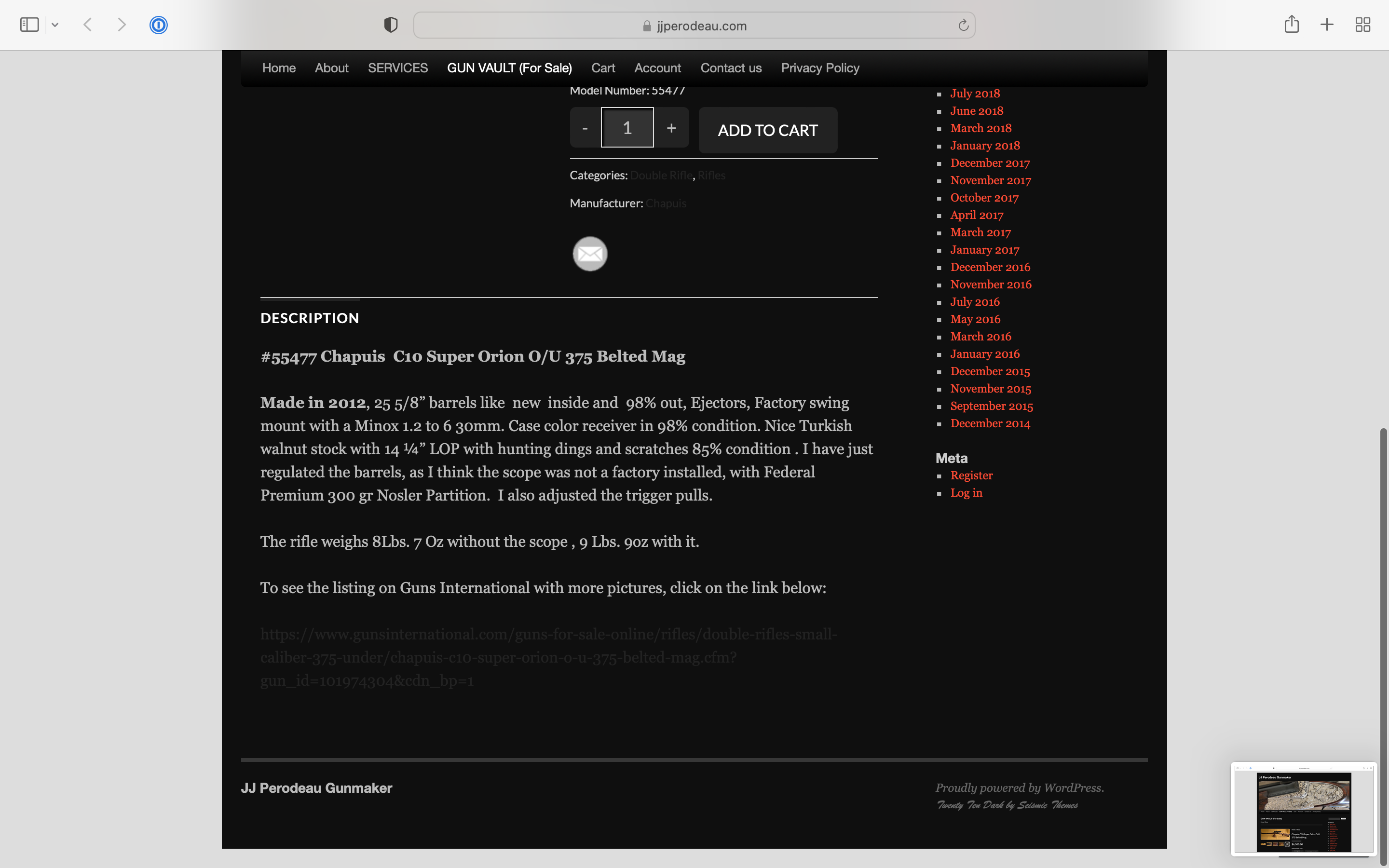The width and height of the screenshot is (1389, 868).
Task: Open the December 2014 archive
Action: point(990,424)
